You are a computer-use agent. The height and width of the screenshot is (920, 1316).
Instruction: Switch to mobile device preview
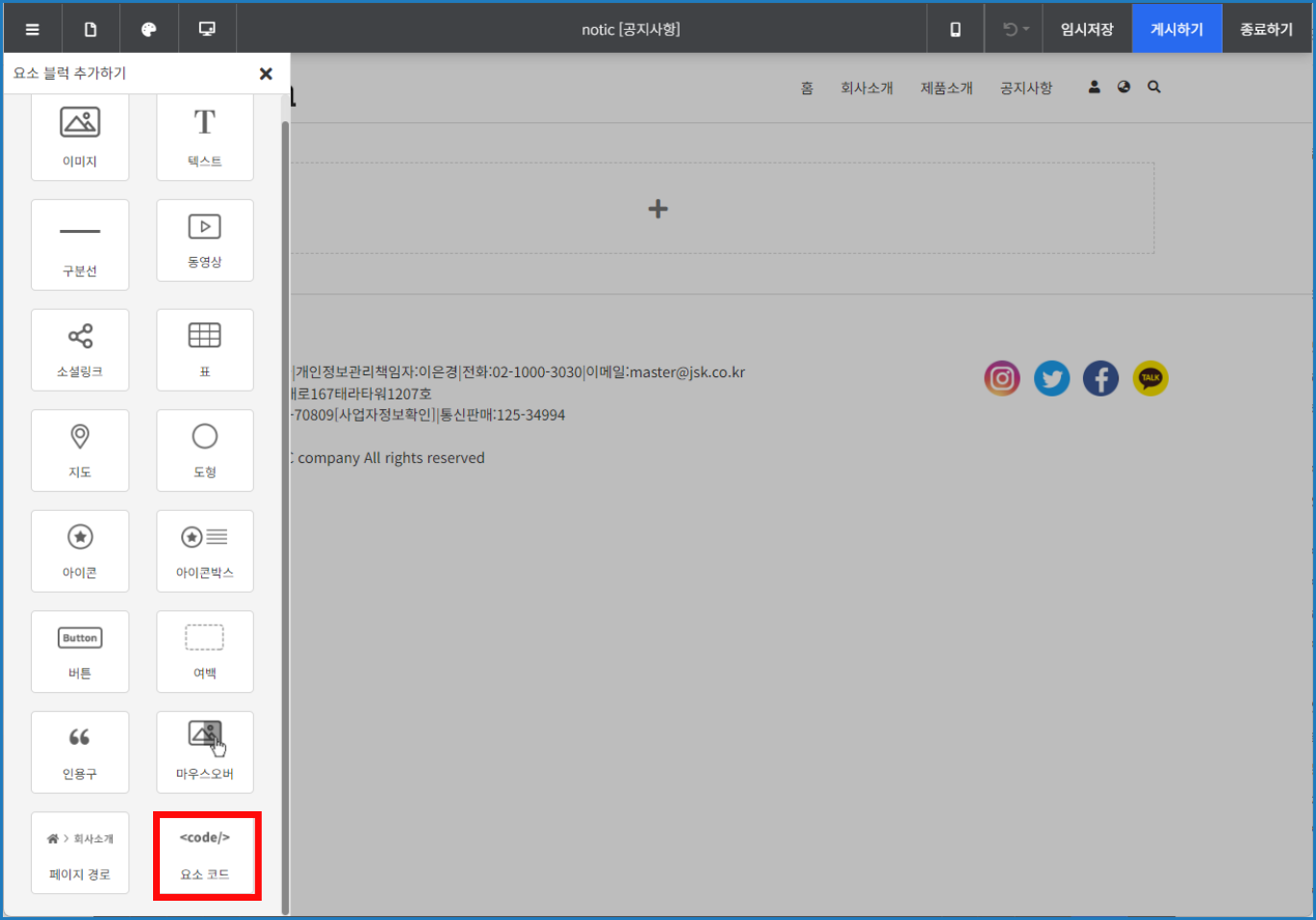tap(955, 29)
